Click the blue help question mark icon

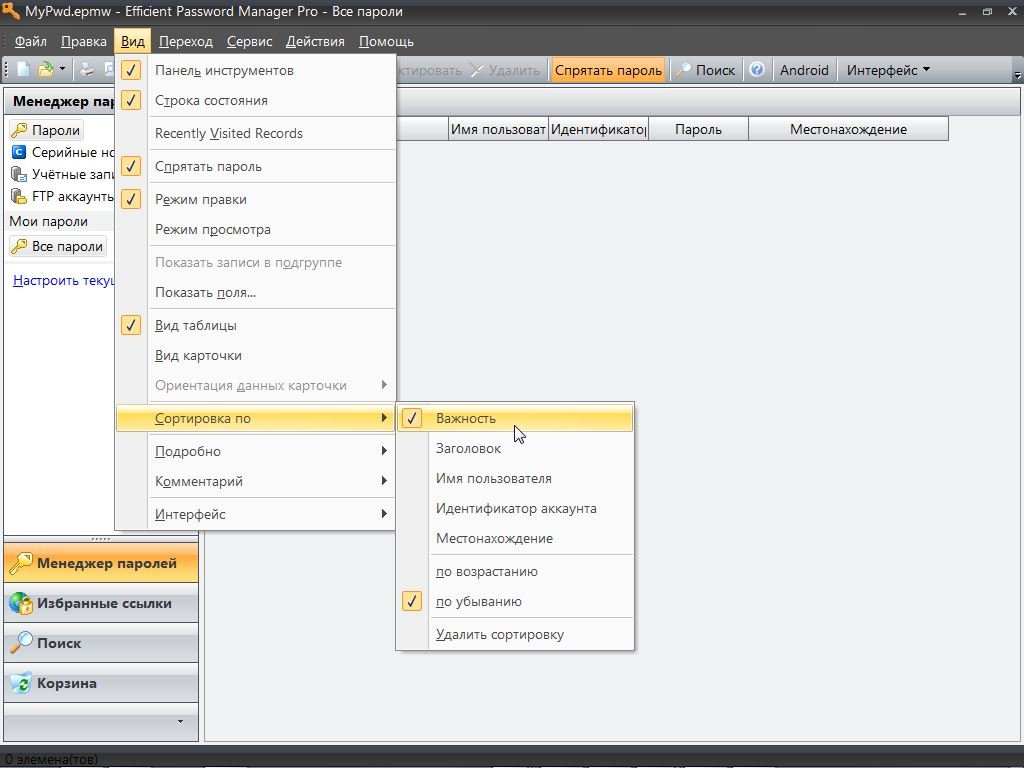coord(757,70)
